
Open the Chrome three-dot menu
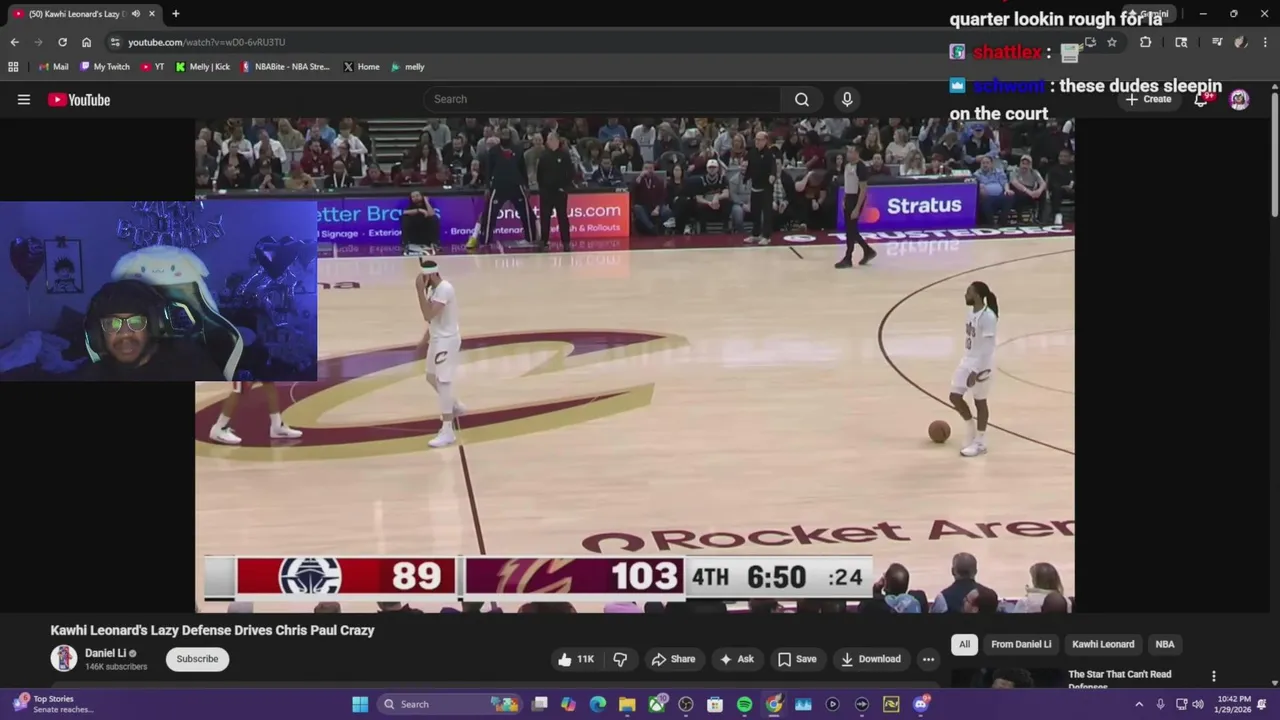pos(1265,42)
